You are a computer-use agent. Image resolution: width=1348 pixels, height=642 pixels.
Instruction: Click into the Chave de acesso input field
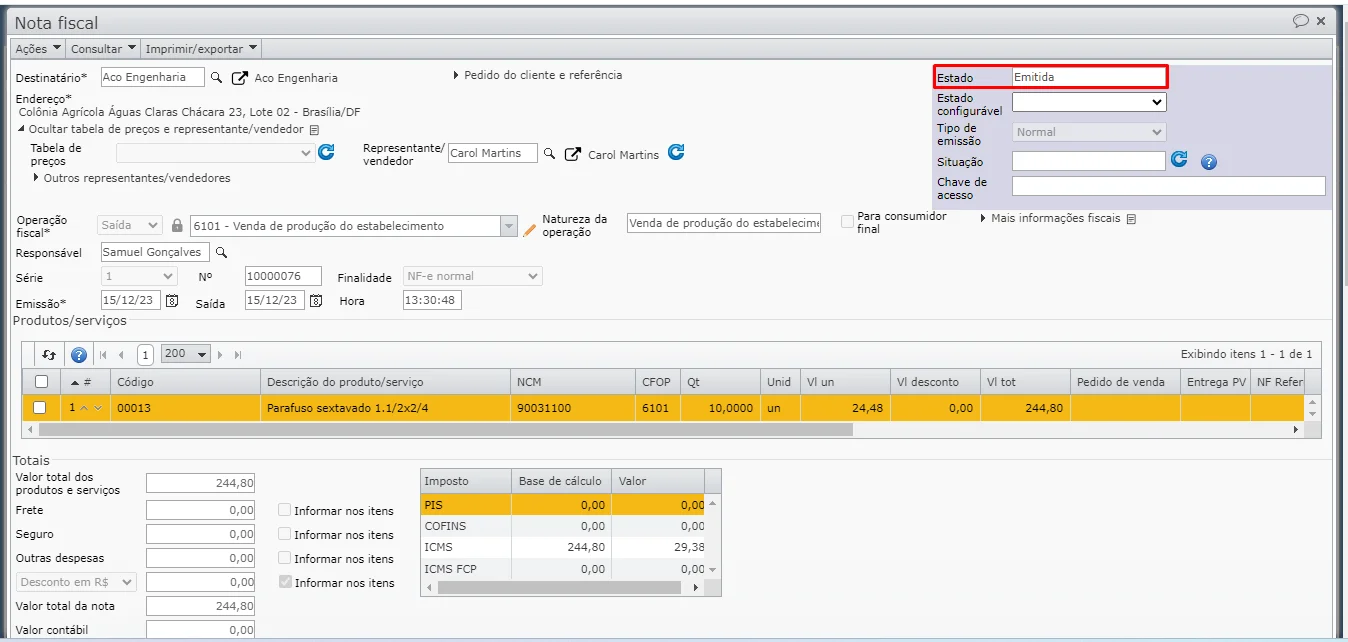point(1168,186)
